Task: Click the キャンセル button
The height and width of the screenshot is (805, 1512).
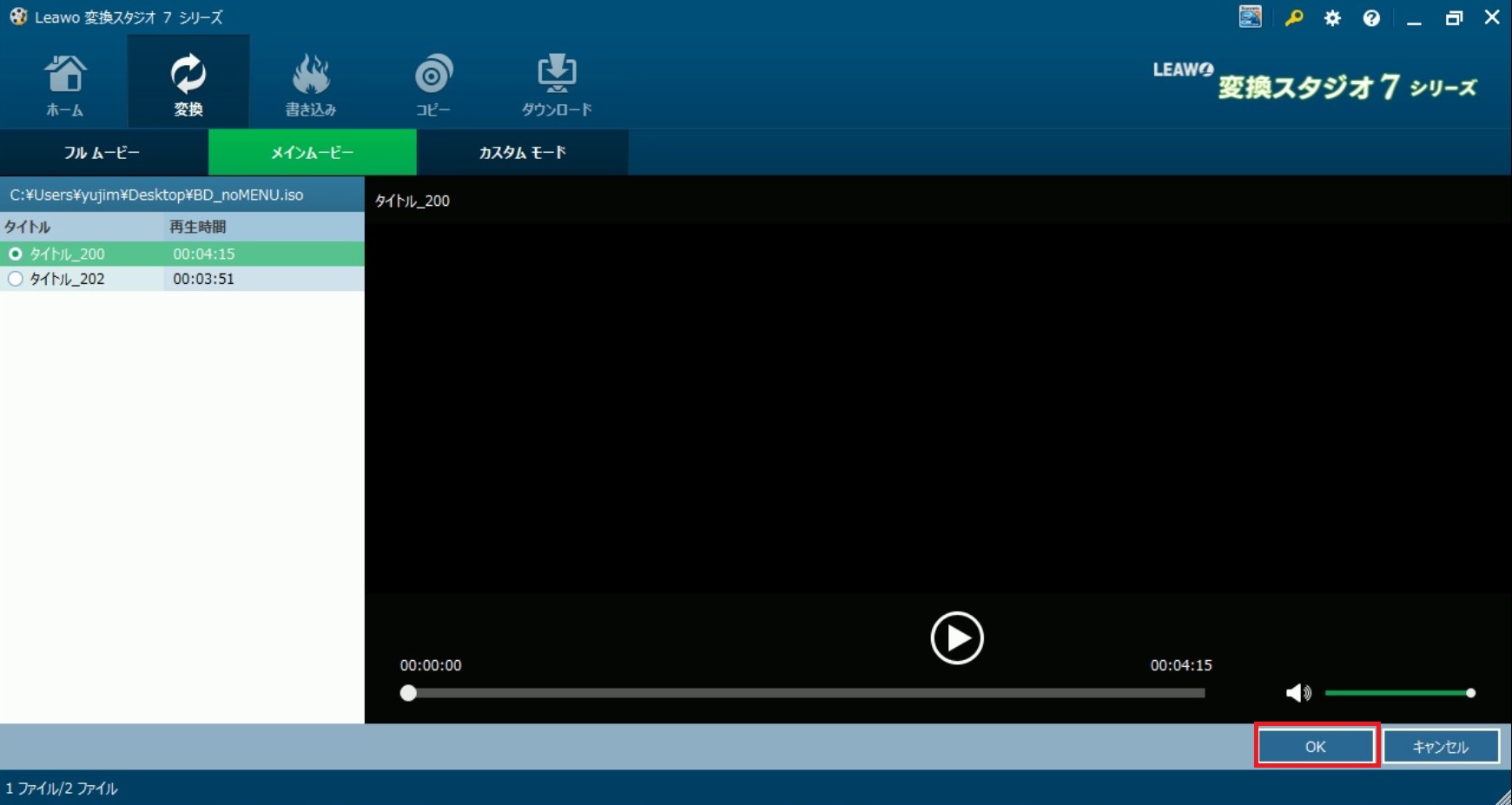Action: 1440,747
